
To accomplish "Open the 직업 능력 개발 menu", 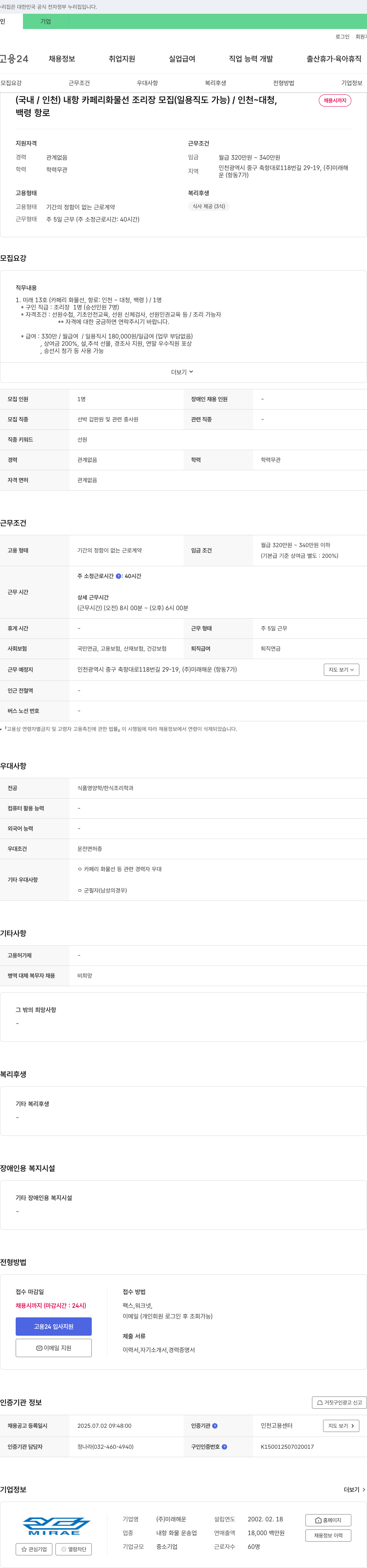I will pyautogui.click(x=251, y=59).
